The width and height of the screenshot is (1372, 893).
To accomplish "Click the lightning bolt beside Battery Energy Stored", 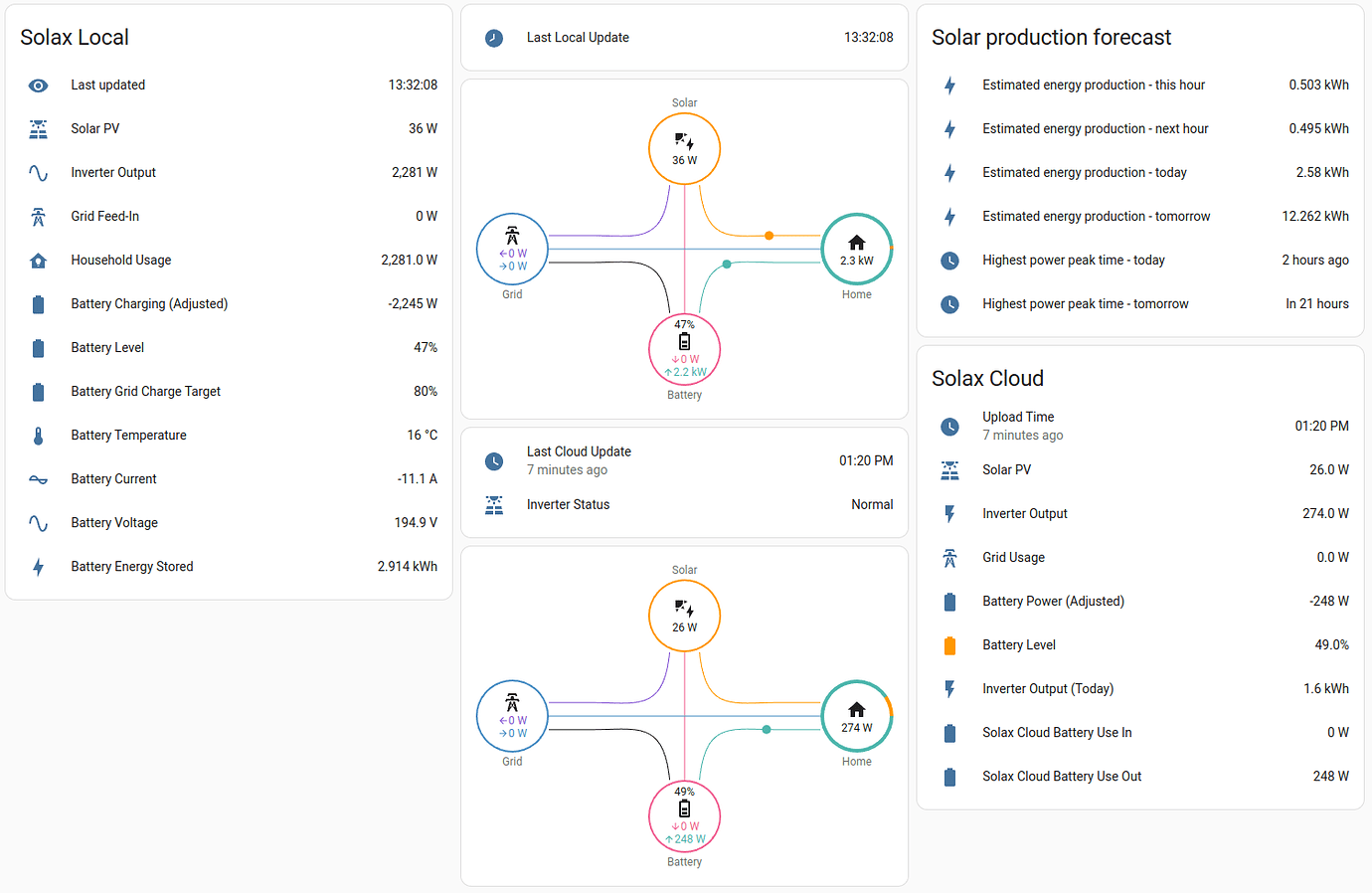I will (x=38, y=566).
